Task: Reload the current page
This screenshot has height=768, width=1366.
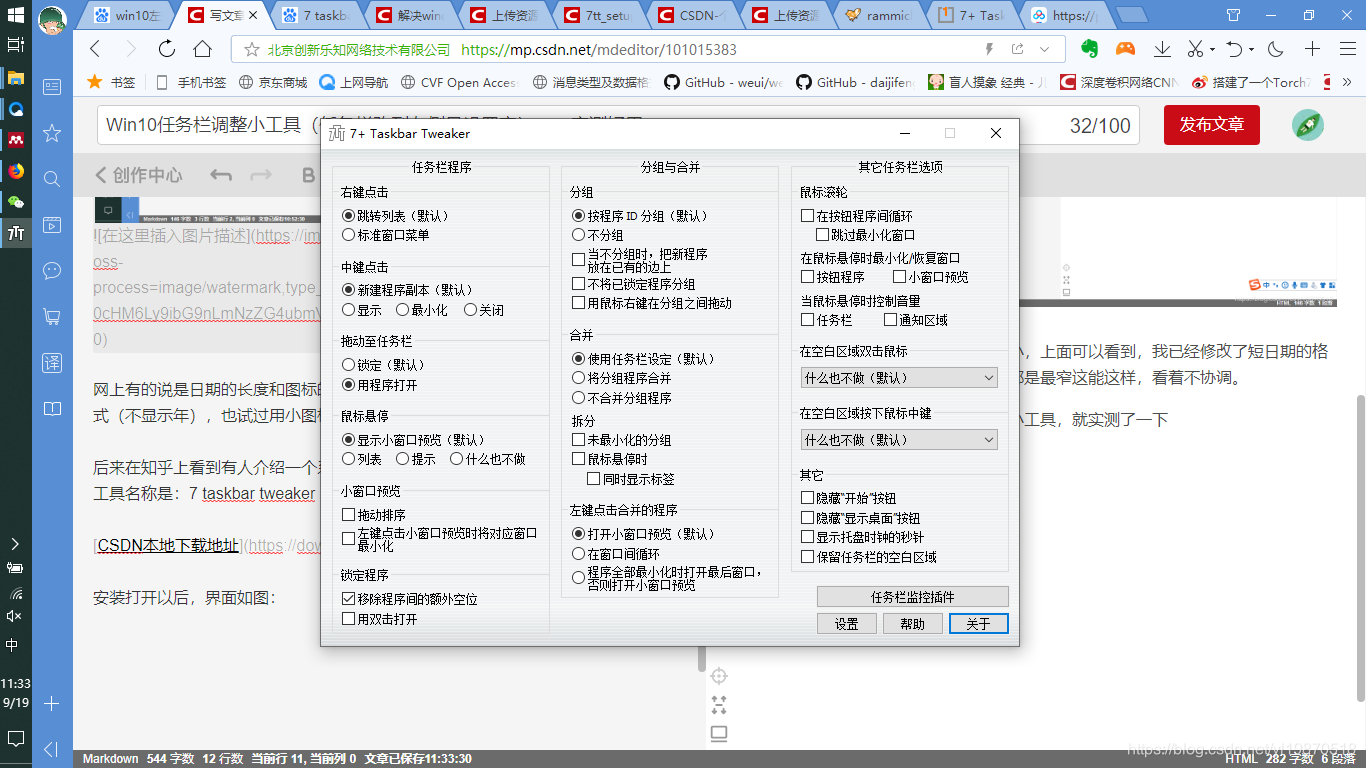Action: tap(167, 49)
